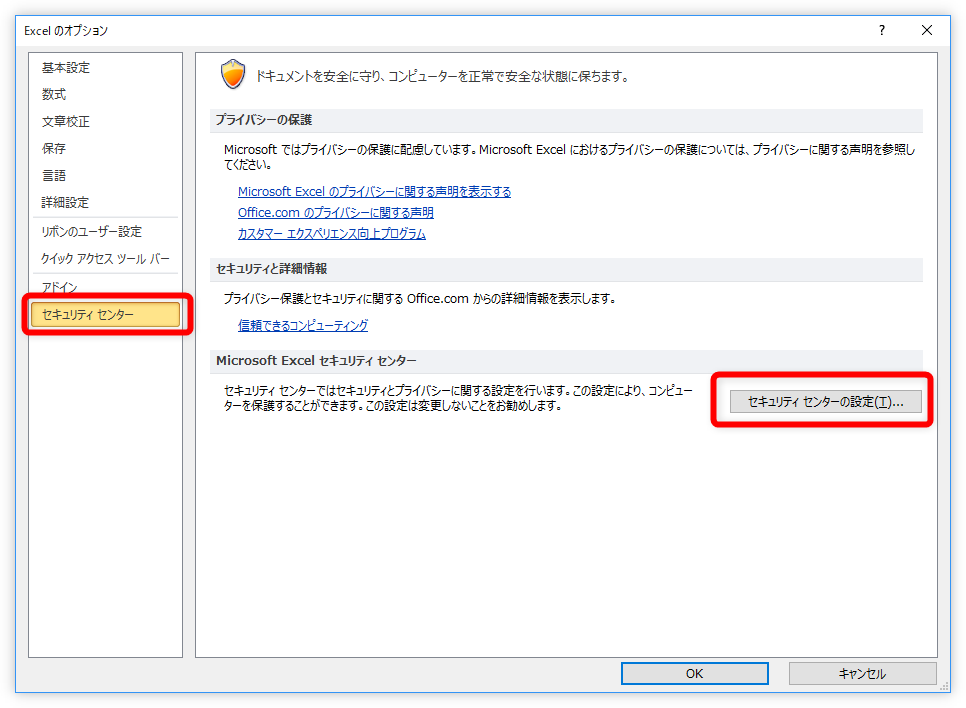Open the 信頼できるコンピューティング link
This screenshot has height=708, width=966.
[x=302, y=326]
